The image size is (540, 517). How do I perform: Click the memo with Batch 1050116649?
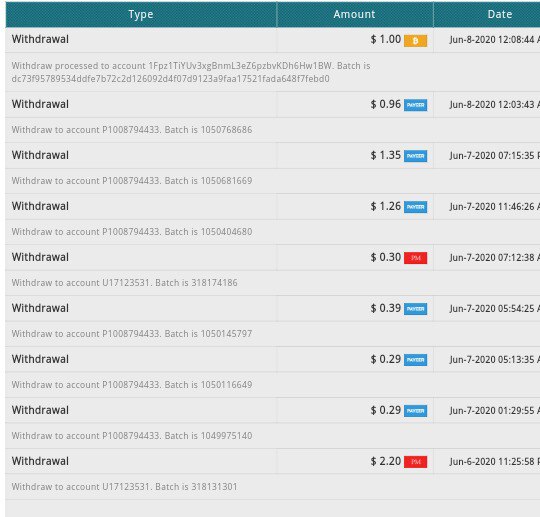(132, 385)
